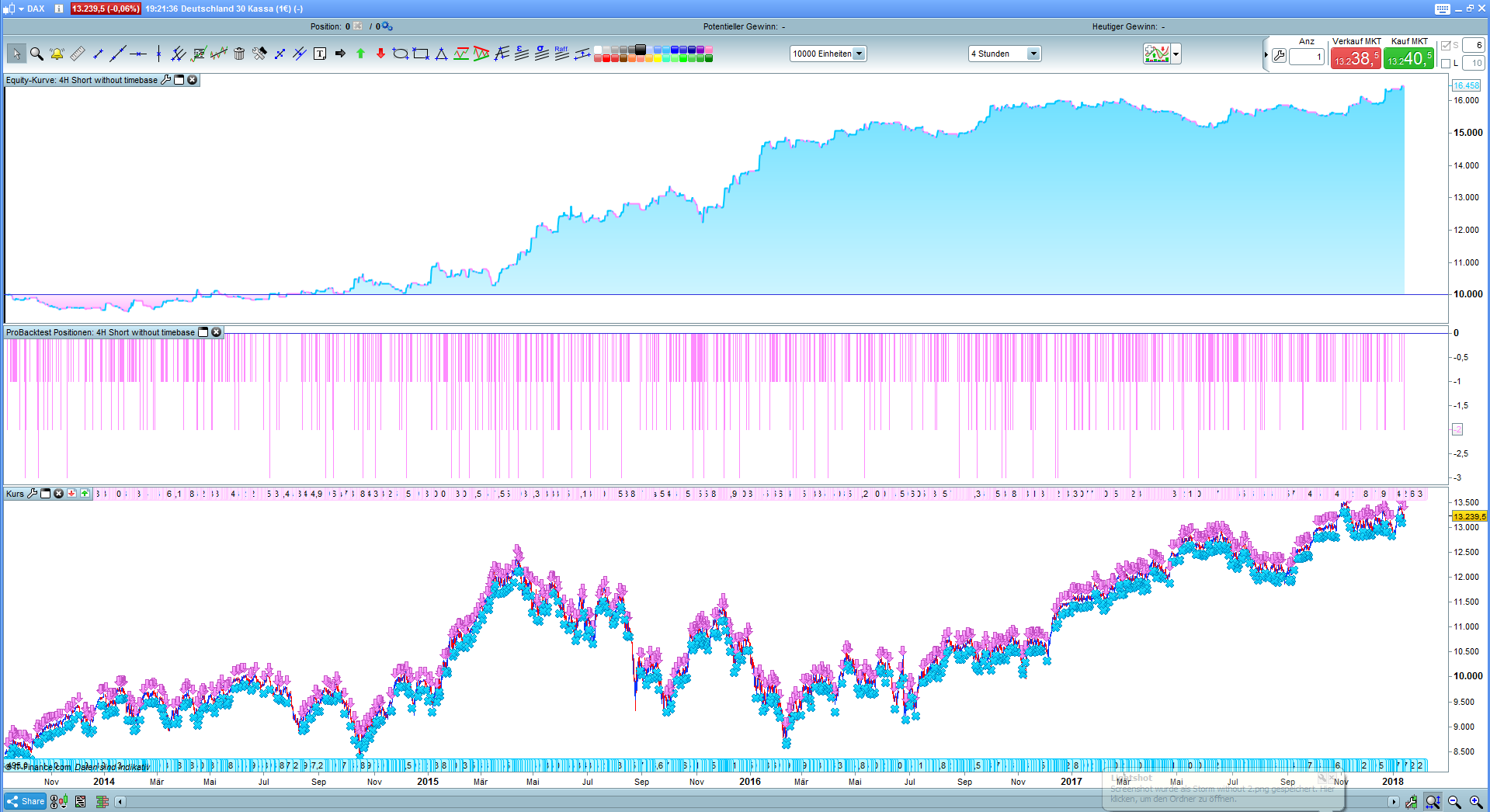Click the Kauf MKT buy button
Screen dimensions: 1490x812
1408,58
